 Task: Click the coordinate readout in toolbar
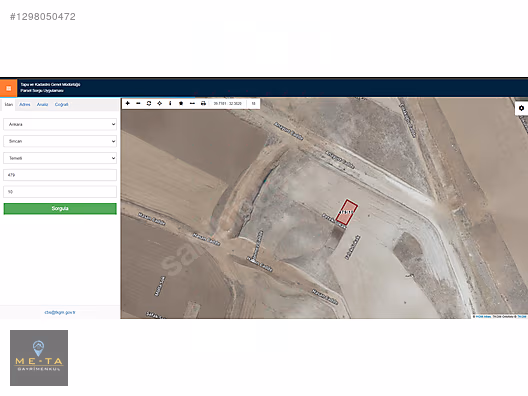(x=228, y=103)
